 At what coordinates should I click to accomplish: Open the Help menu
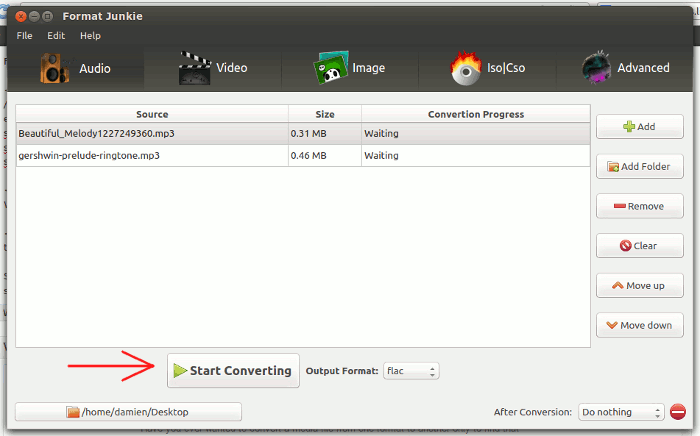[x=90, y=36]
